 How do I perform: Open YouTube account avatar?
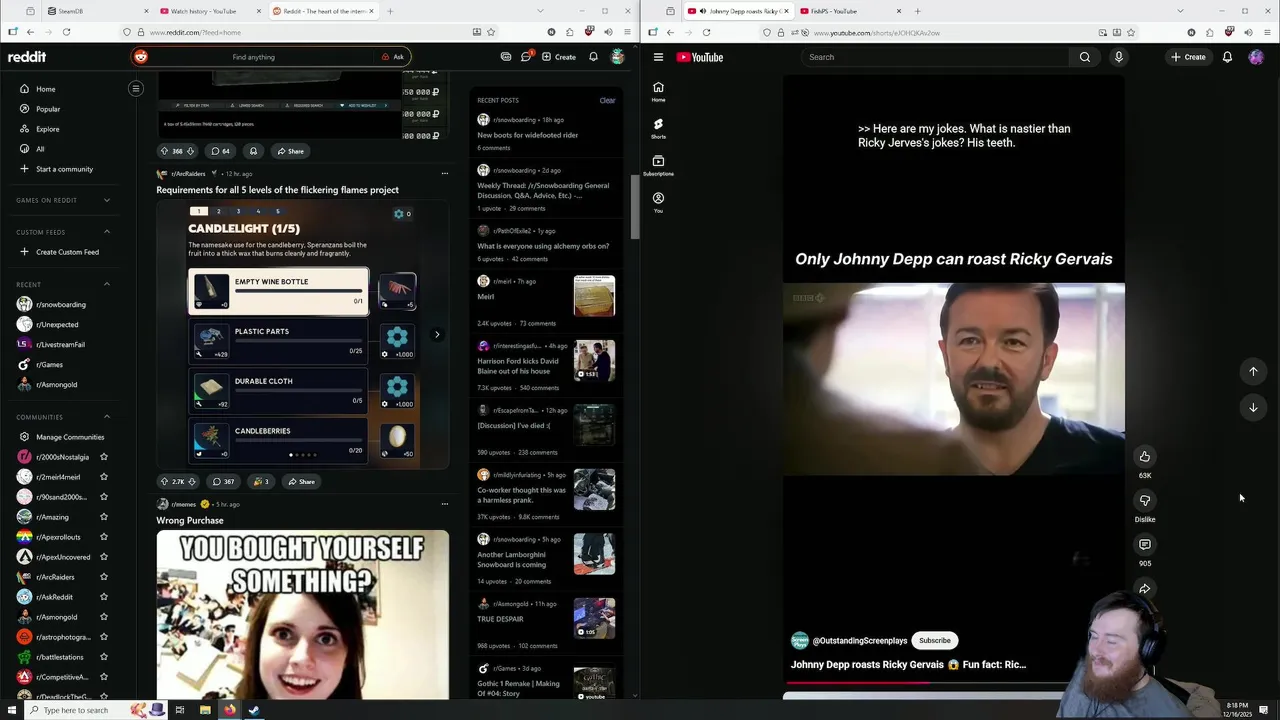pos(1256,57)
